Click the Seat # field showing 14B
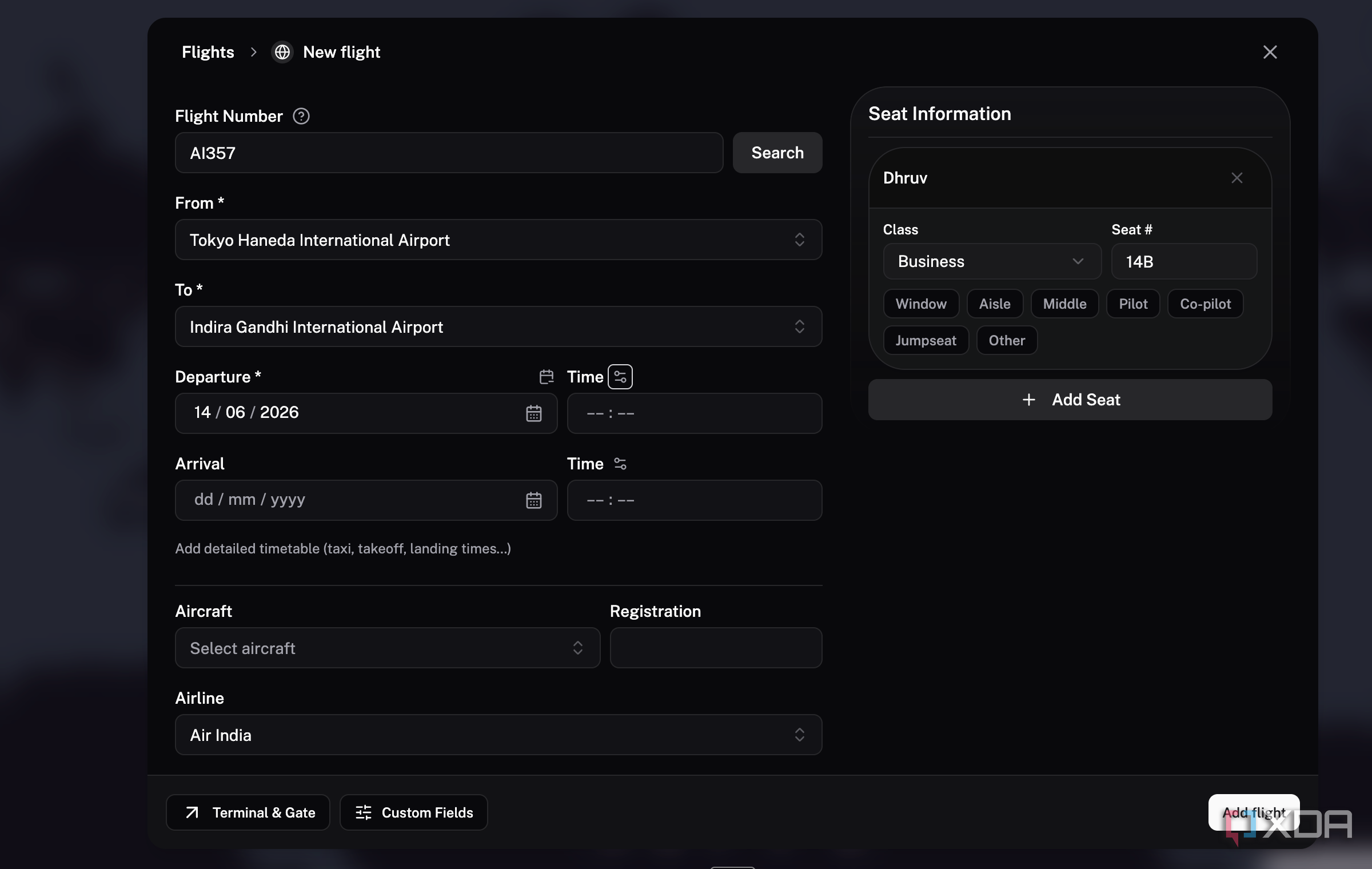Image resolution: width=1372 pixels, height=869 pixels. click(1184, 261)
